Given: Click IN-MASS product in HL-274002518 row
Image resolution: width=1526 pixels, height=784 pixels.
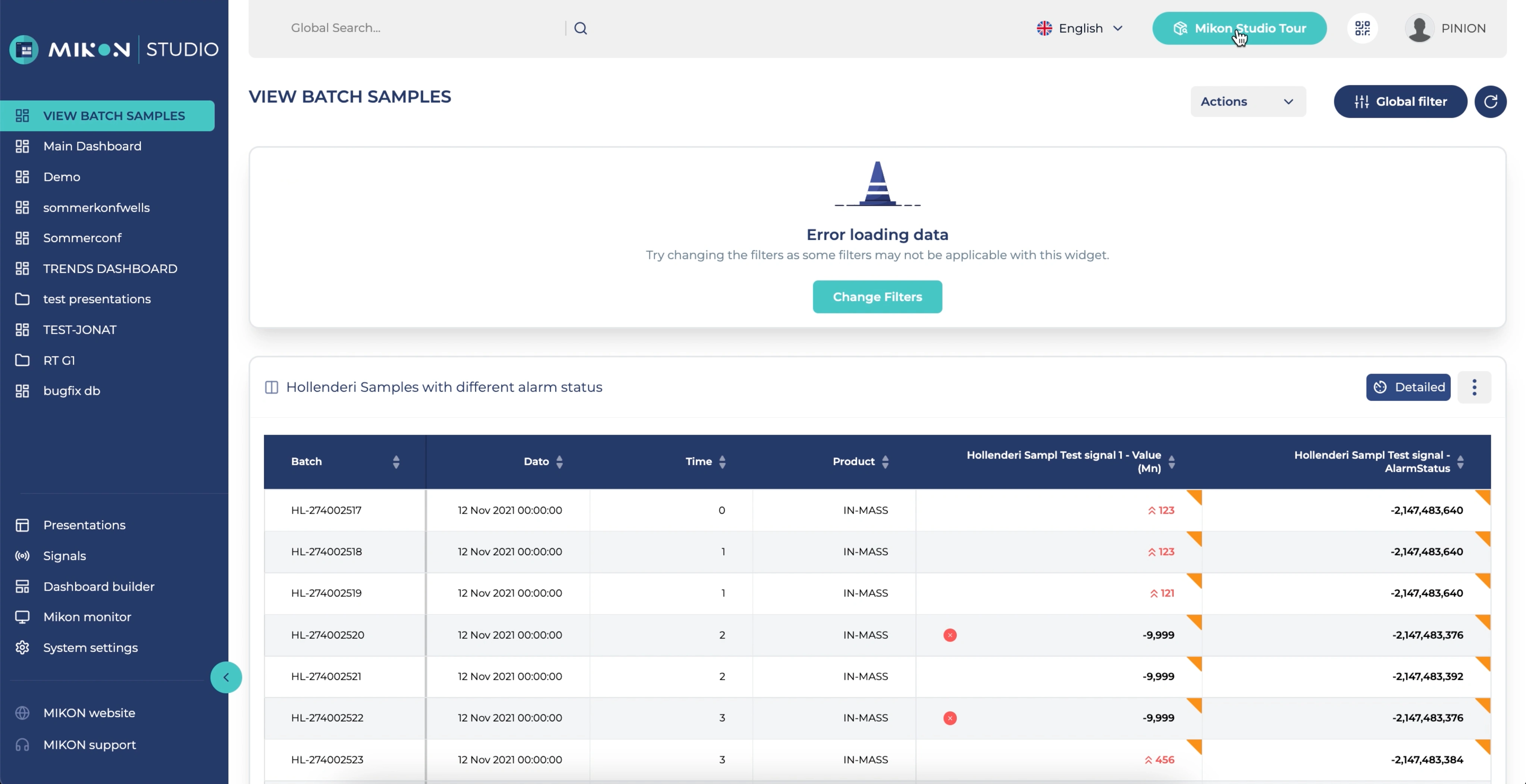Looking at the screenshot, I should coord(865,552).
